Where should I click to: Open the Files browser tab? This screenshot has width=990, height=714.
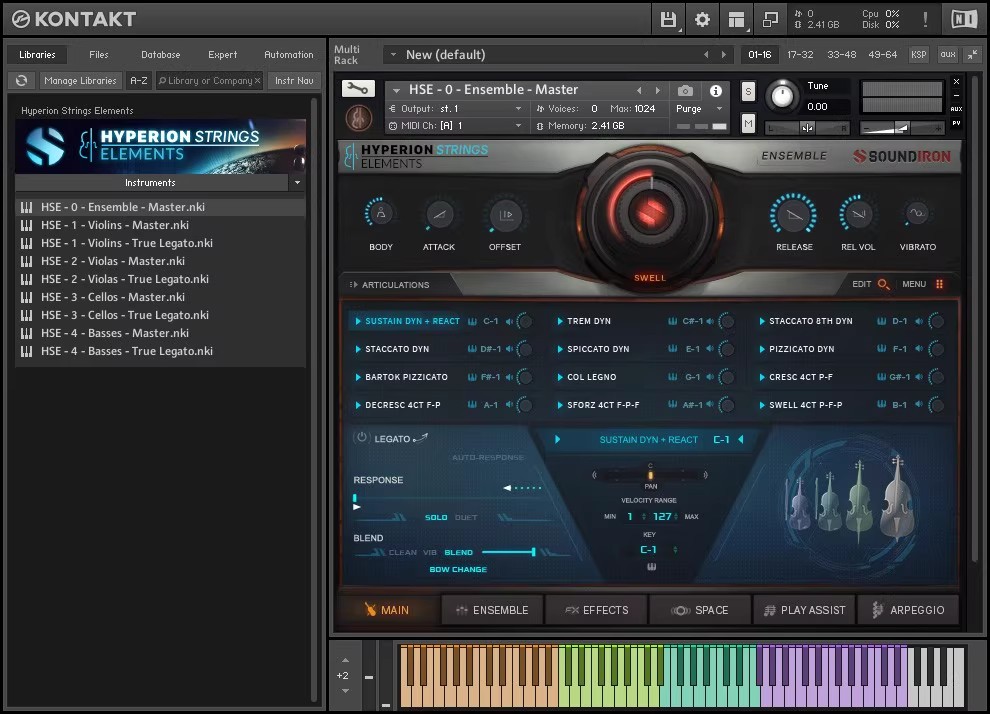[98, 55]
